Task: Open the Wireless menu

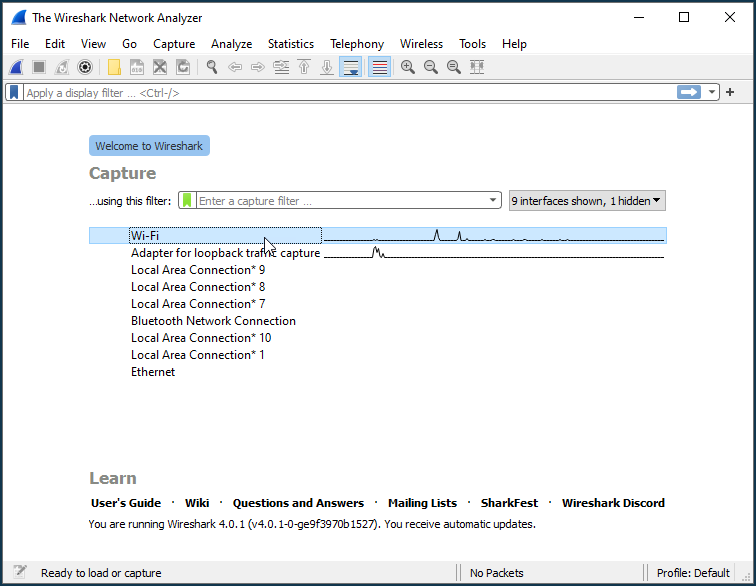Action: click(421, 44)
